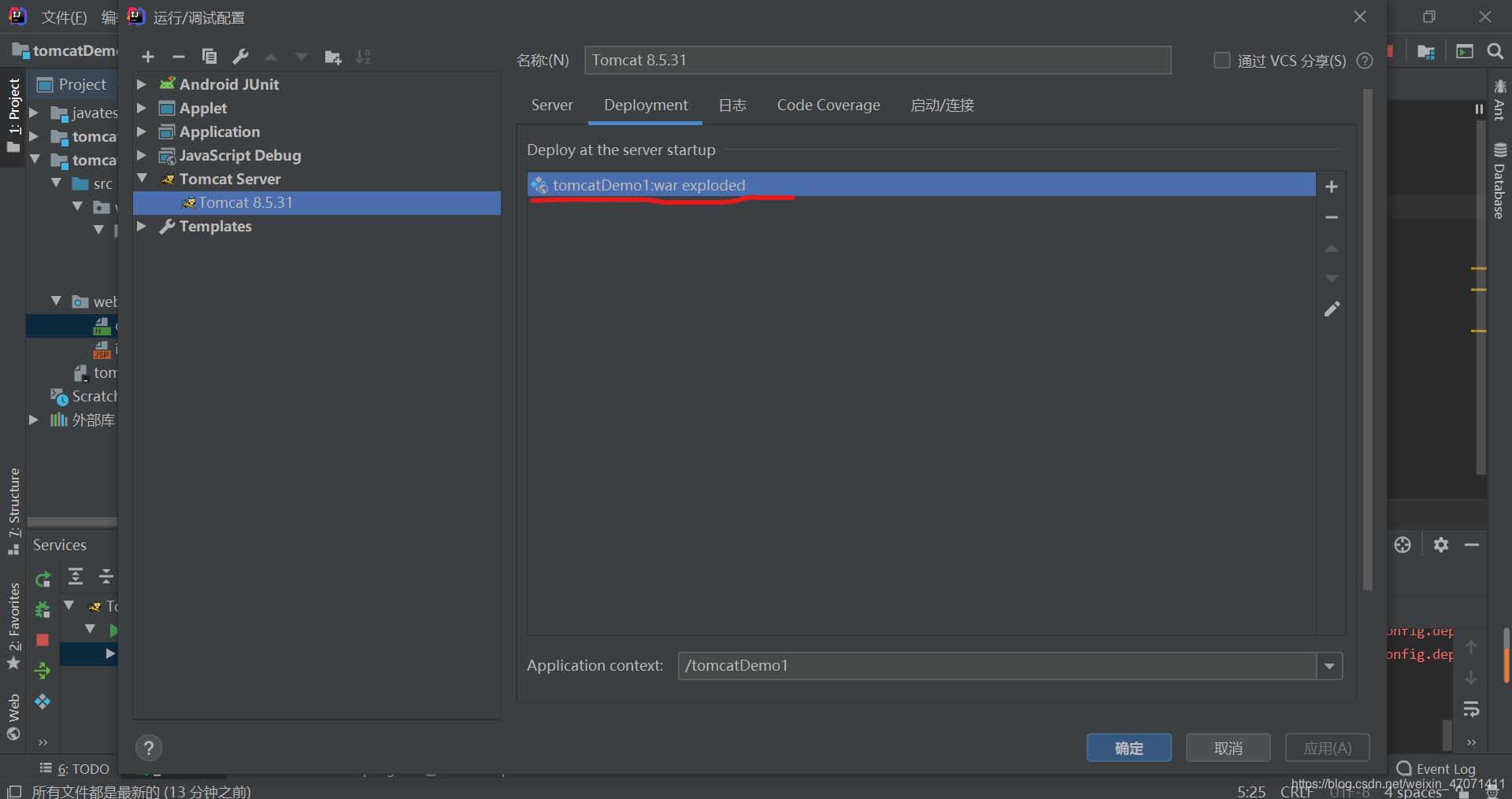Click CRLF line separator in status bar
This screenshot has width=1512, height=799.
[1297, 791]
